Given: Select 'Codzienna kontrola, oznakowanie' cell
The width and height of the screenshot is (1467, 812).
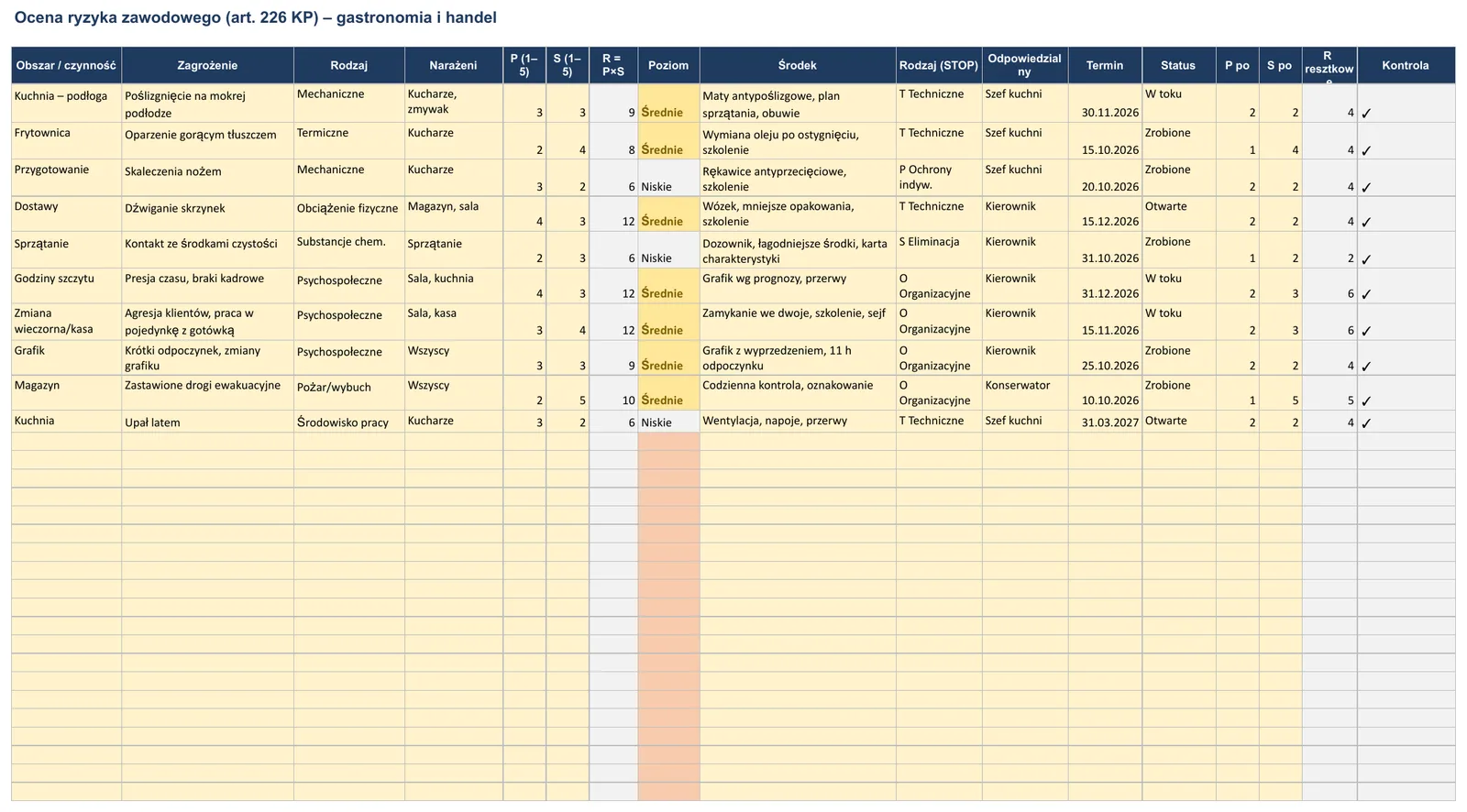Looking at the screenshot, I should (x=798, y=392).
